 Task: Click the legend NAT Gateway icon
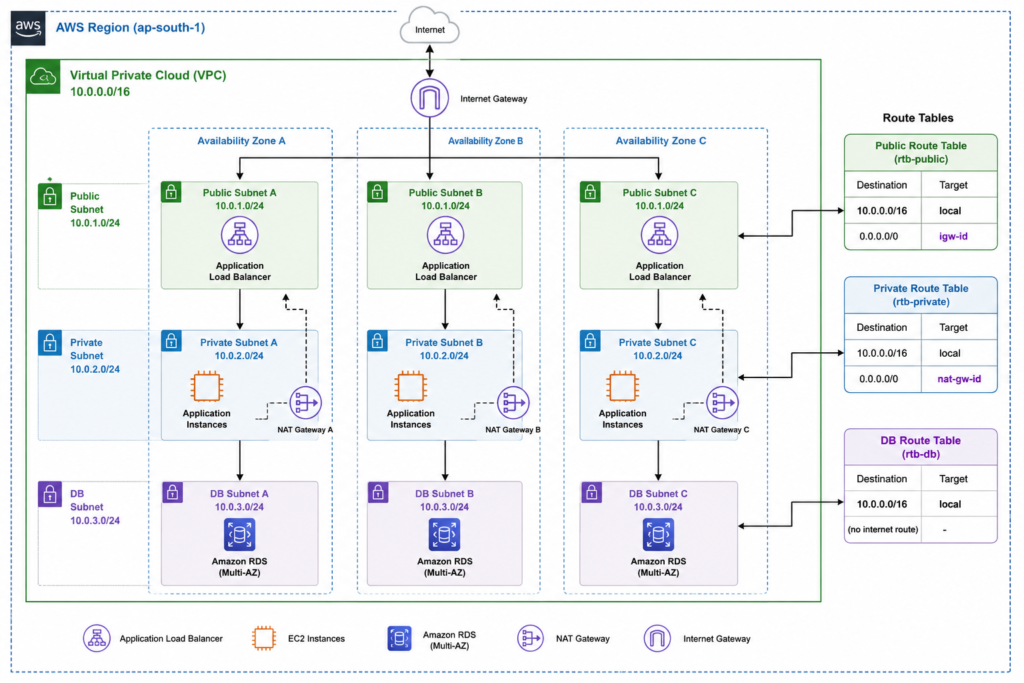(x=530, y=638)
